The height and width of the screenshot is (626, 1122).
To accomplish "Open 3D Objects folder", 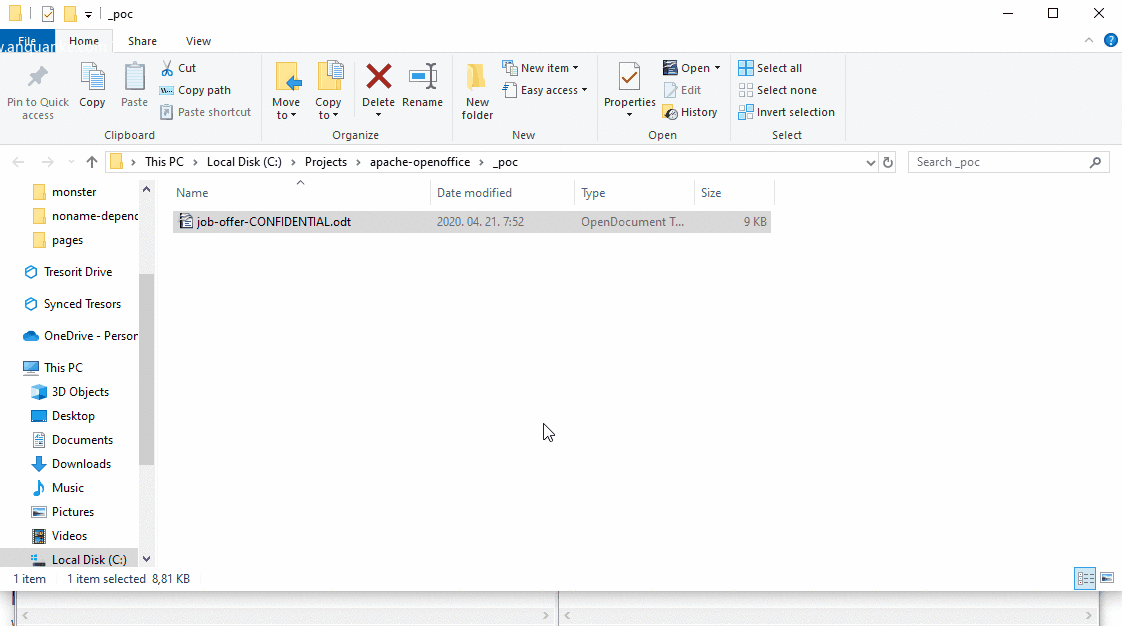I will (x=71, y=392).
